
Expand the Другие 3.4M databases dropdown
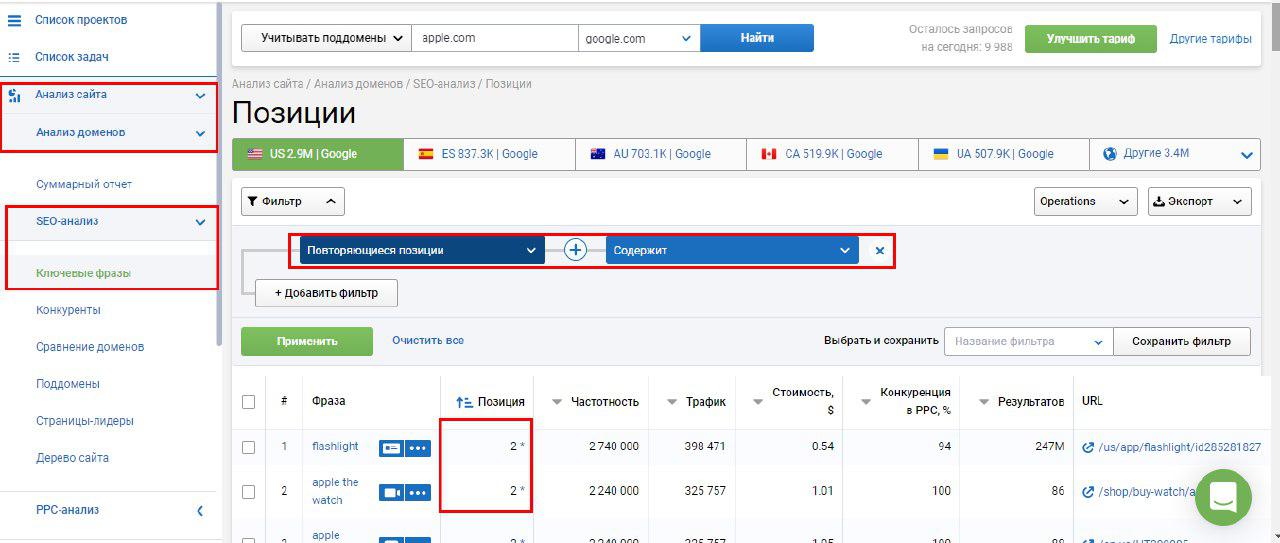point(1246,155)
